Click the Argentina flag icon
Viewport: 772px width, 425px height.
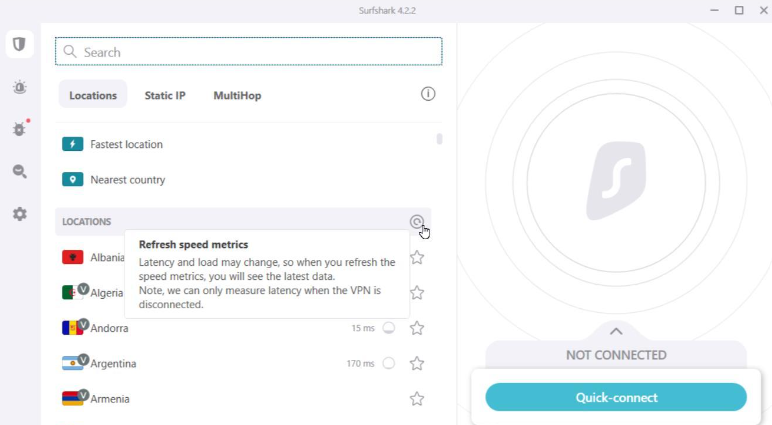72,363
